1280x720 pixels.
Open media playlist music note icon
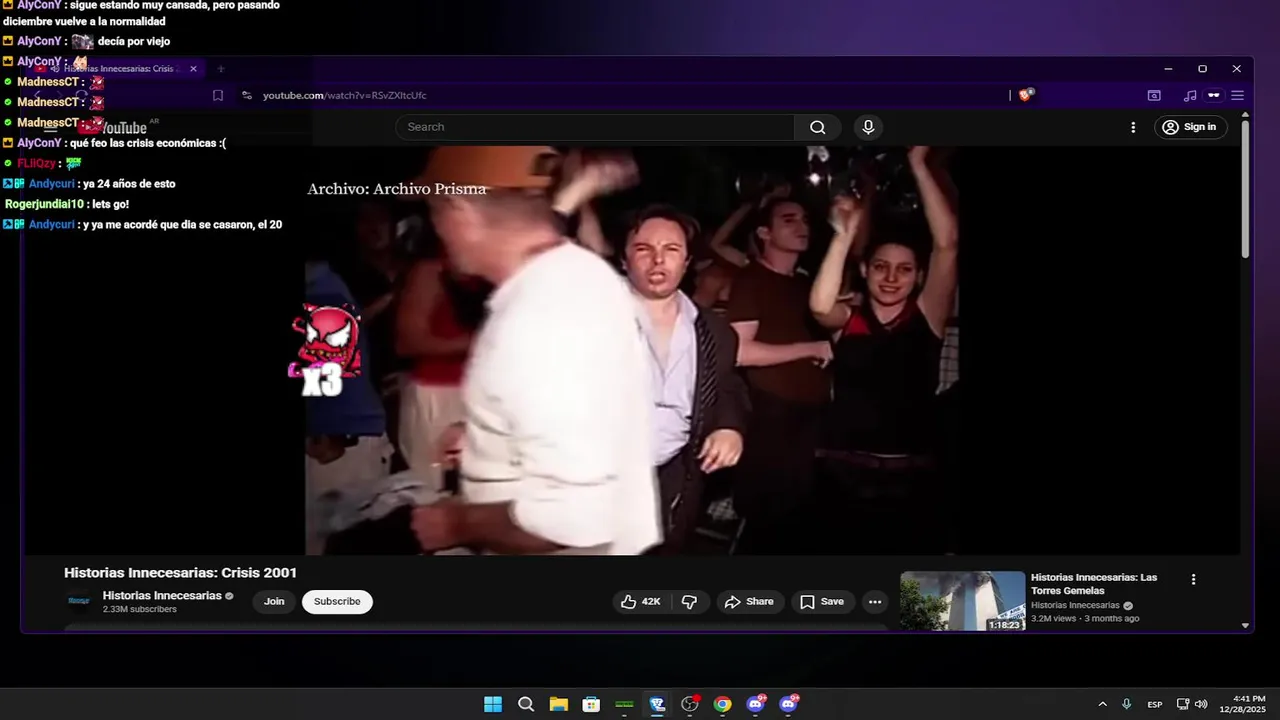point(1189,95)
